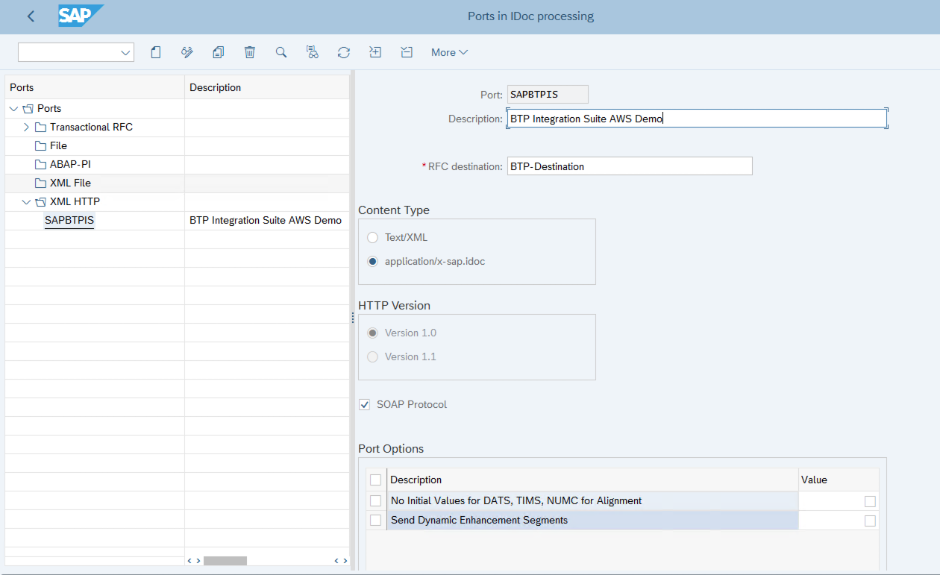
Task: Enable value for No Initial Values option
Action: (x=870, y=501)
